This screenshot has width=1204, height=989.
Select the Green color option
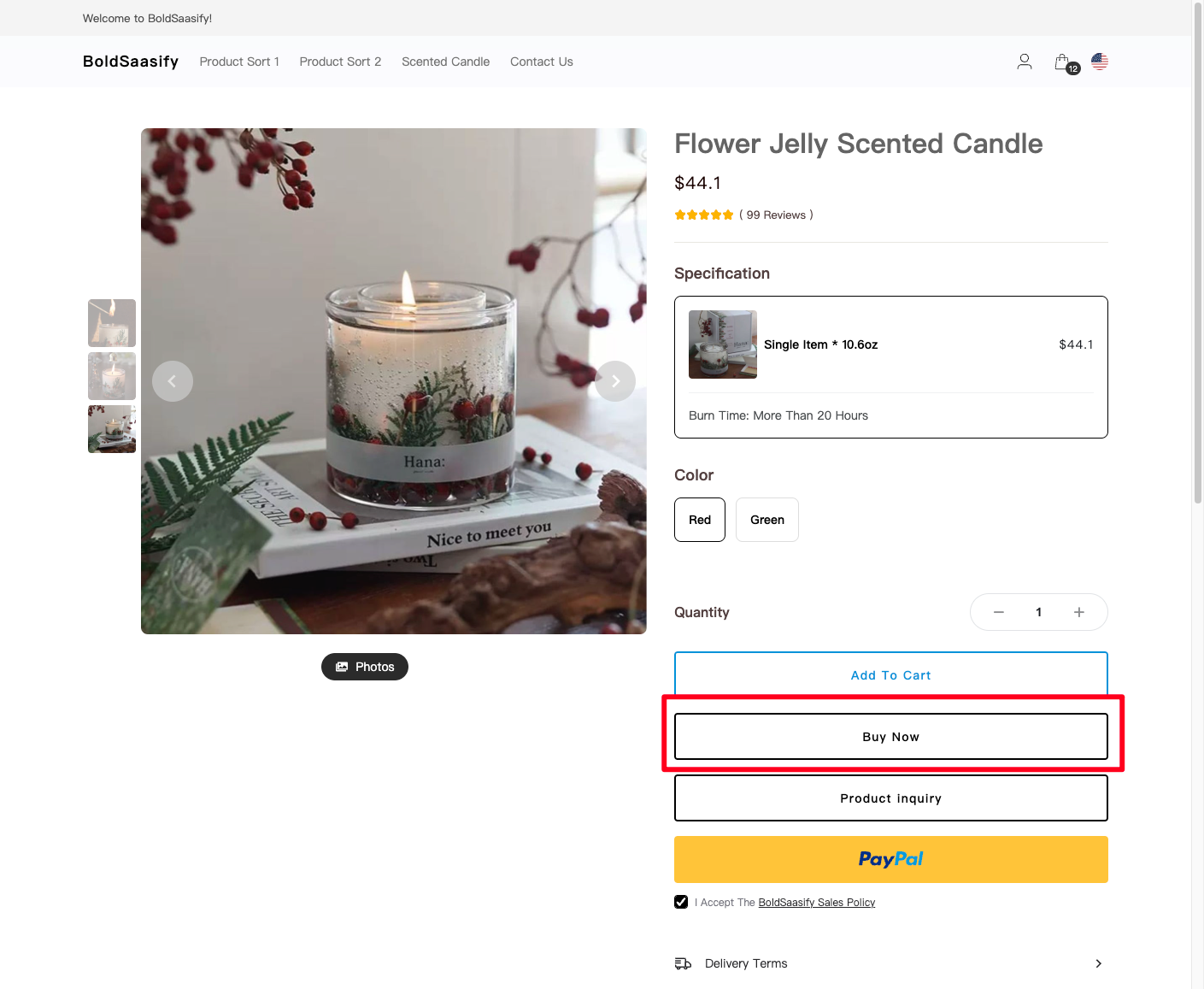767,520
